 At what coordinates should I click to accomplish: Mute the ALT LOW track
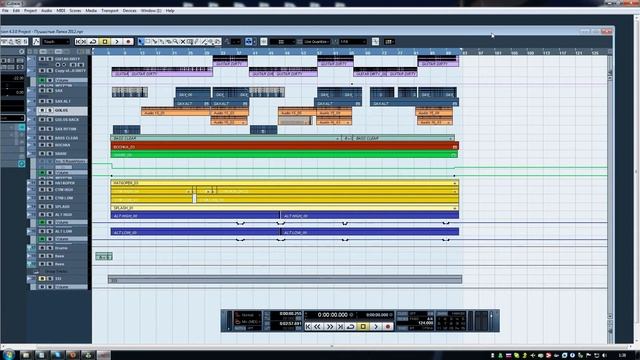coord(42,231)
